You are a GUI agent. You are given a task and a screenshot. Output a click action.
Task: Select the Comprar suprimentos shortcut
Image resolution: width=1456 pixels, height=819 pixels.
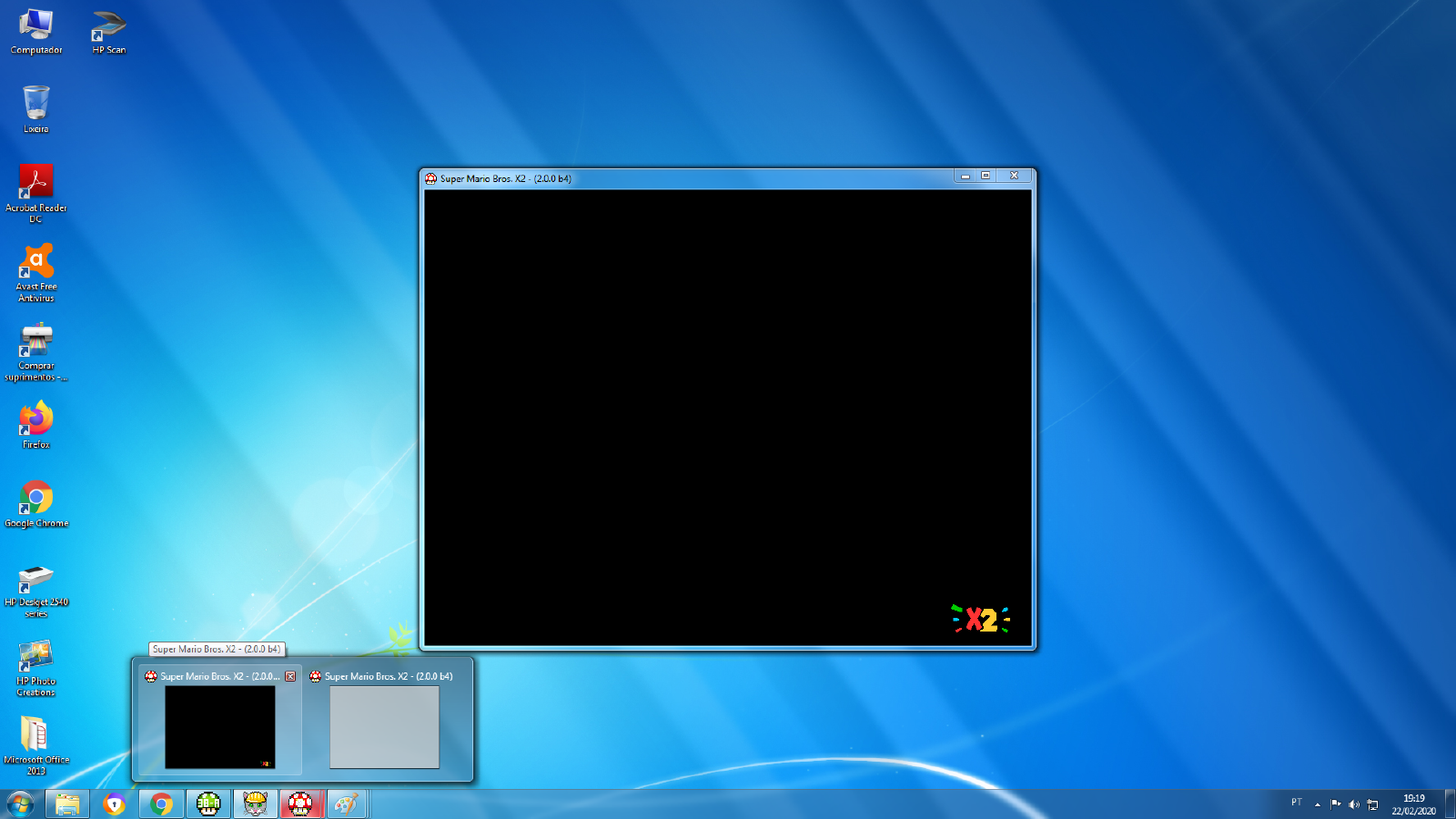(x=36, y=351)
